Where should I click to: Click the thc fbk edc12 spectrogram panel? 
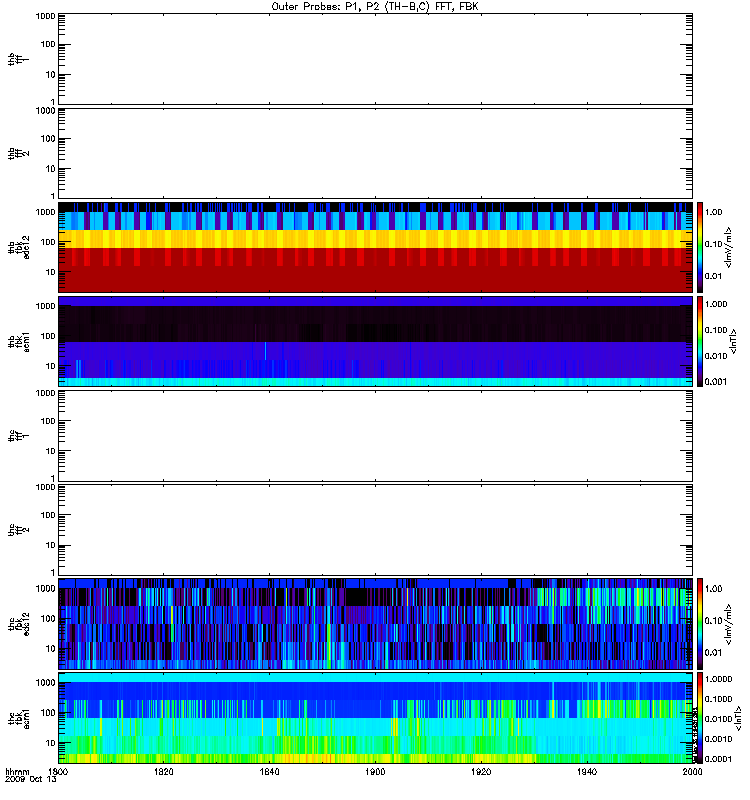tap(376, 623)
